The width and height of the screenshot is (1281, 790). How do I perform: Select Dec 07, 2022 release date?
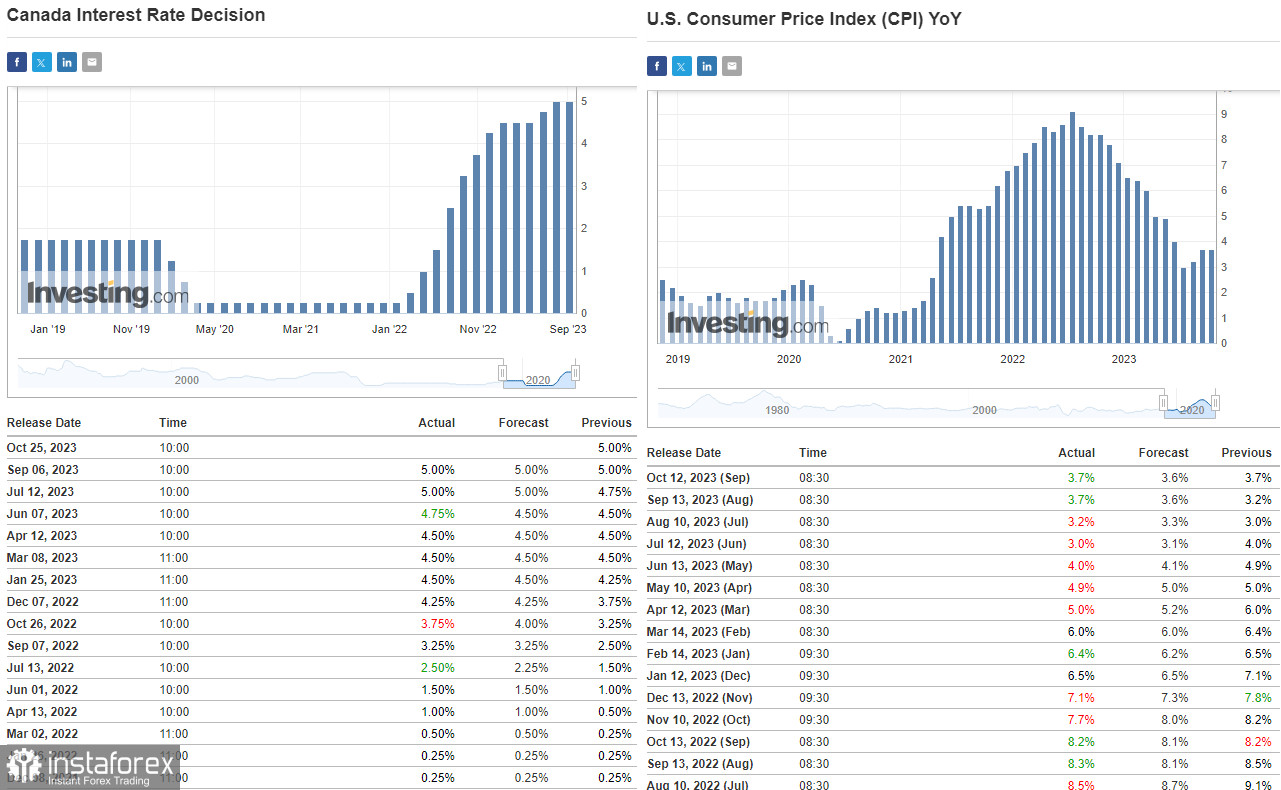[42, 602]
